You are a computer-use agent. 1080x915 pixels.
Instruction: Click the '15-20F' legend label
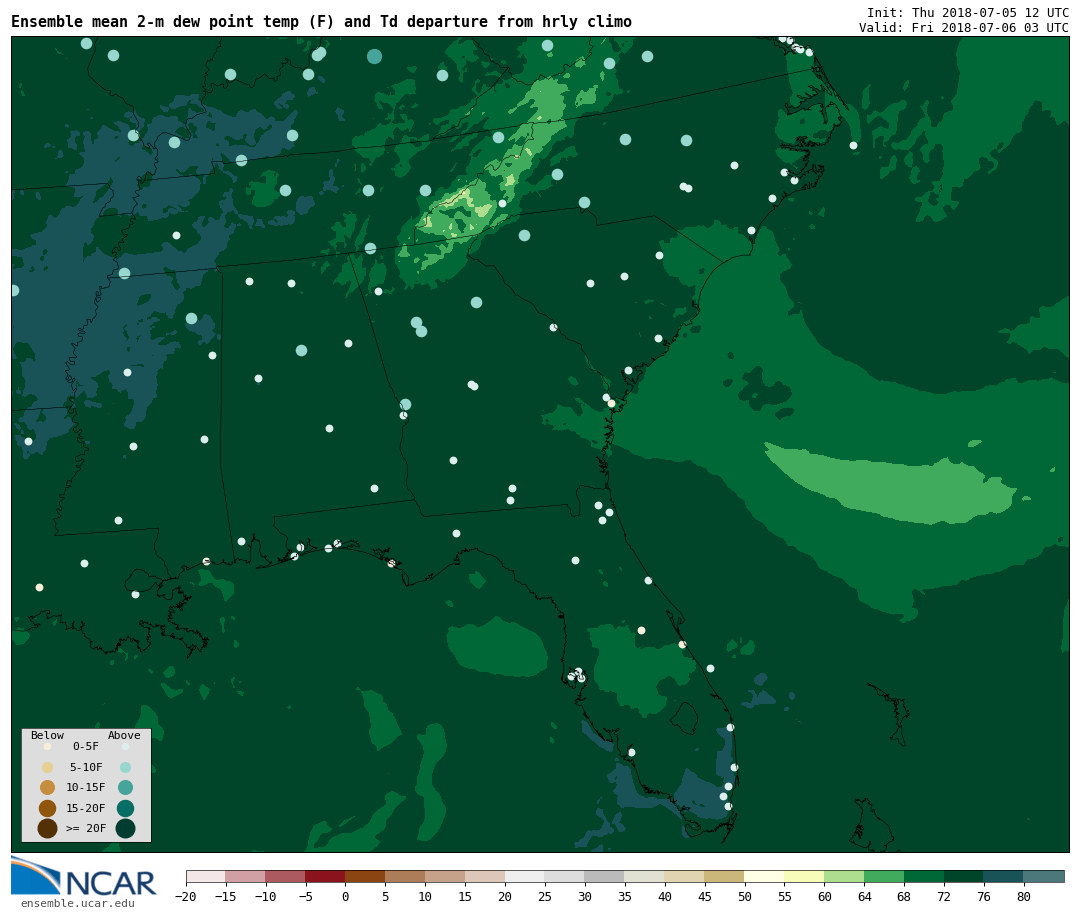[86, 808]
